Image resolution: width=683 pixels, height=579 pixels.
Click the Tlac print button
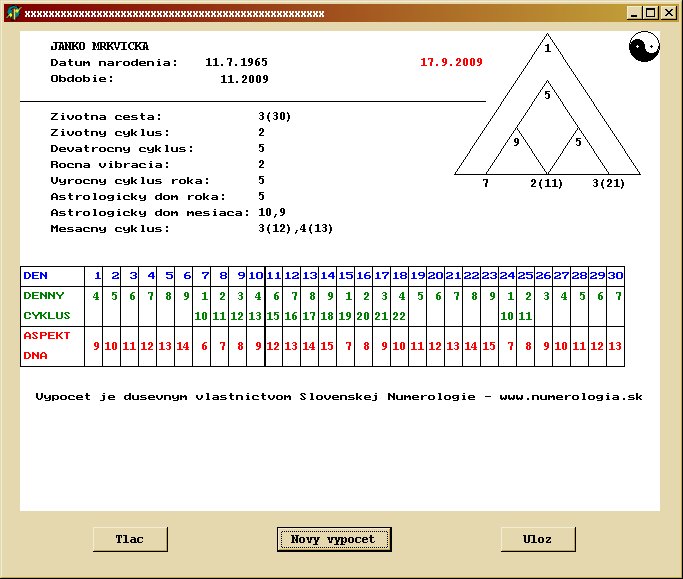130,539
